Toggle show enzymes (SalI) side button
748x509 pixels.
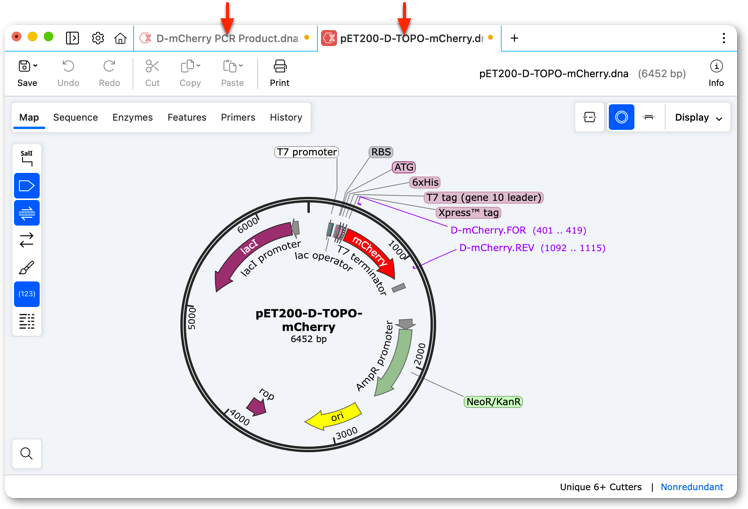[27, 158]
